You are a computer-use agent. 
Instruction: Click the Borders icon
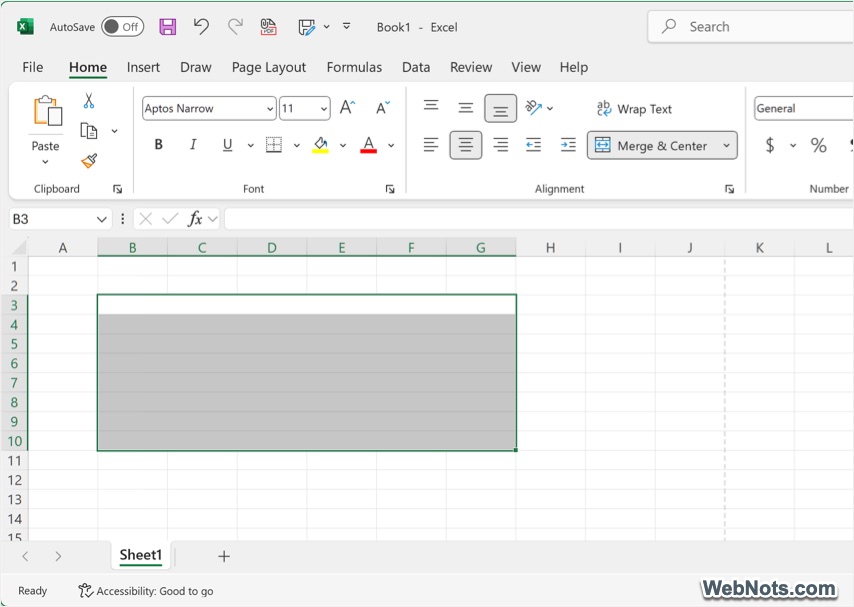tap(273, 145)
